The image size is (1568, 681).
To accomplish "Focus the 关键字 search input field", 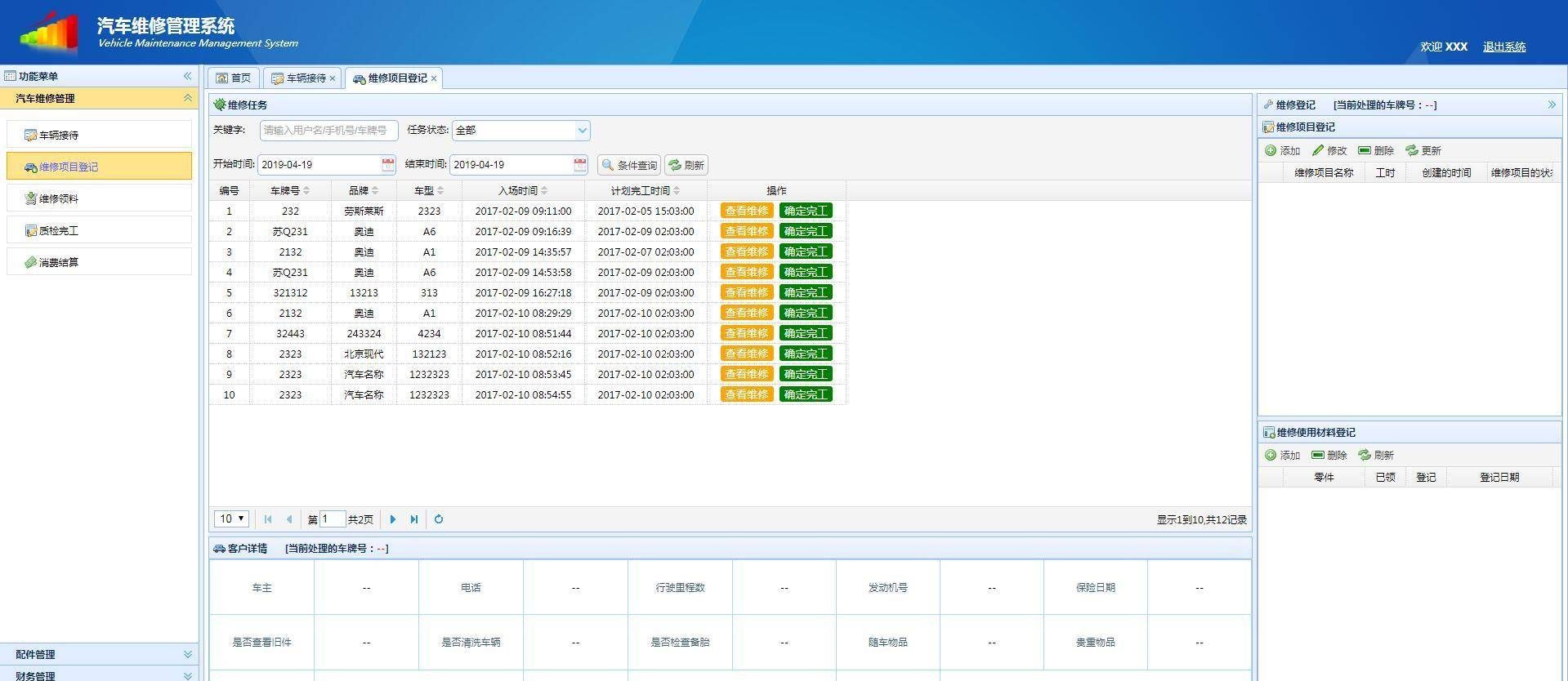I will click(328, 130).
